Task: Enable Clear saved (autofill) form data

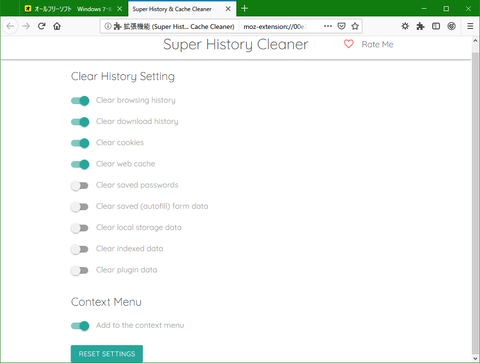Action: [79, 207]
